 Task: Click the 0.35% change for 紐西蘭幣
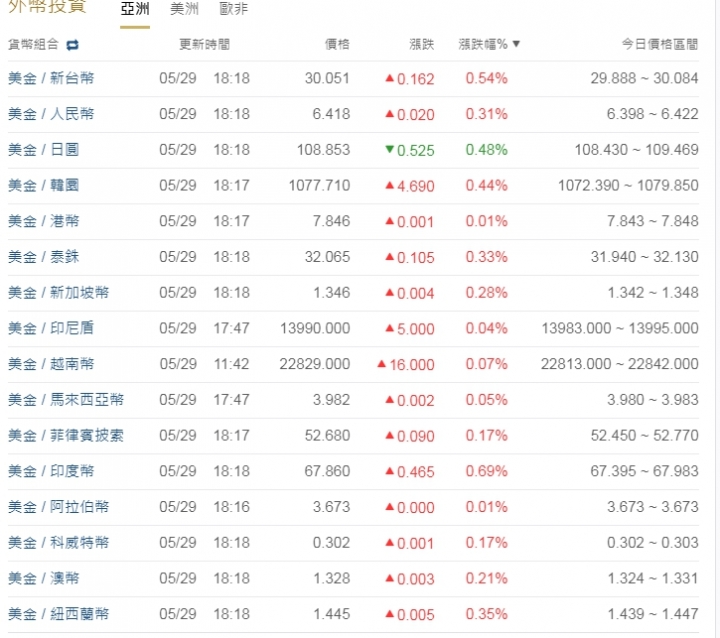(x=486, y=614)
